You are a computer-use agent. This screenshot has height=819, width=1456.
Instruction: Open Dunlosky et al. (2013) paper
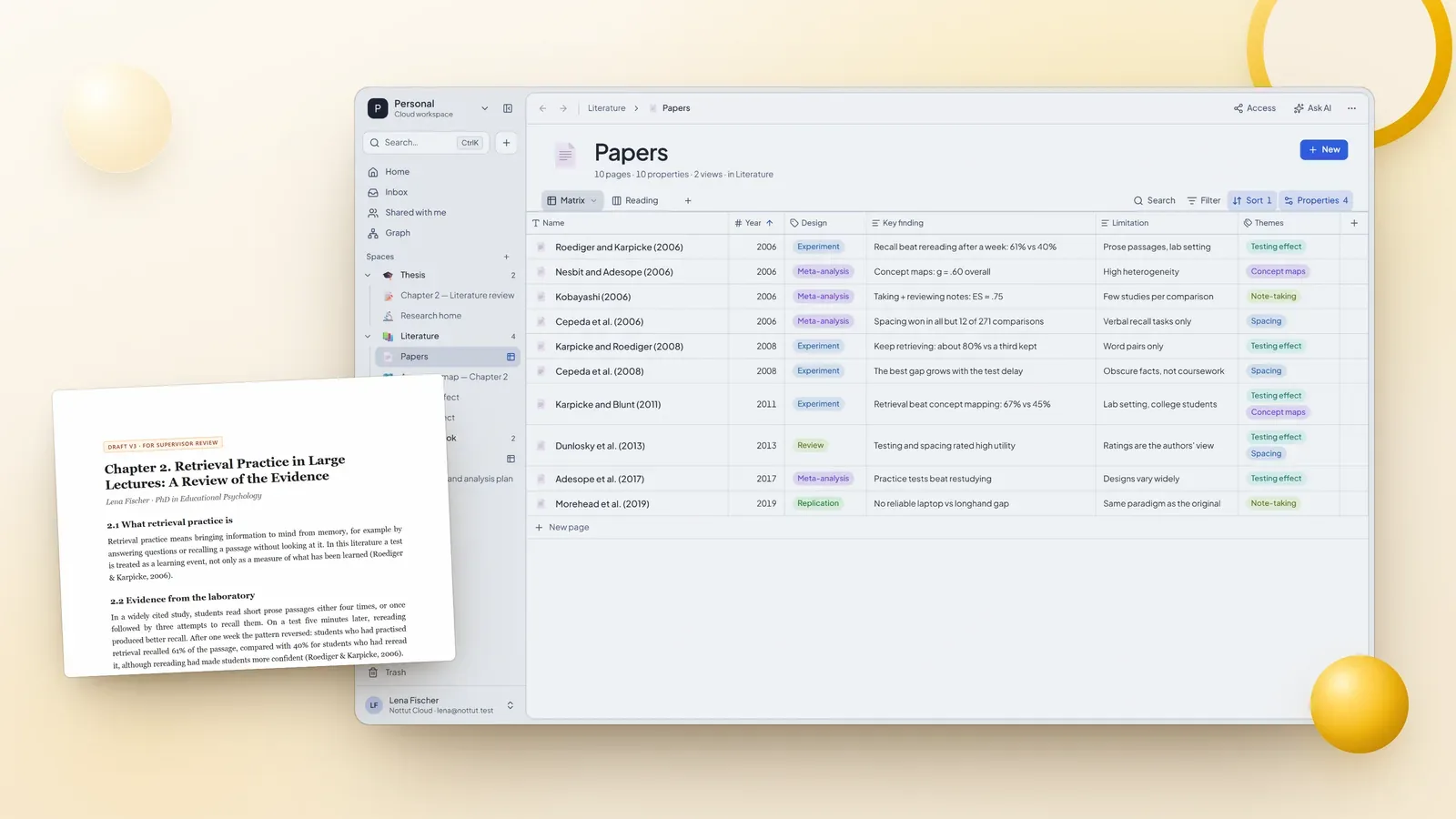[600, 446]
